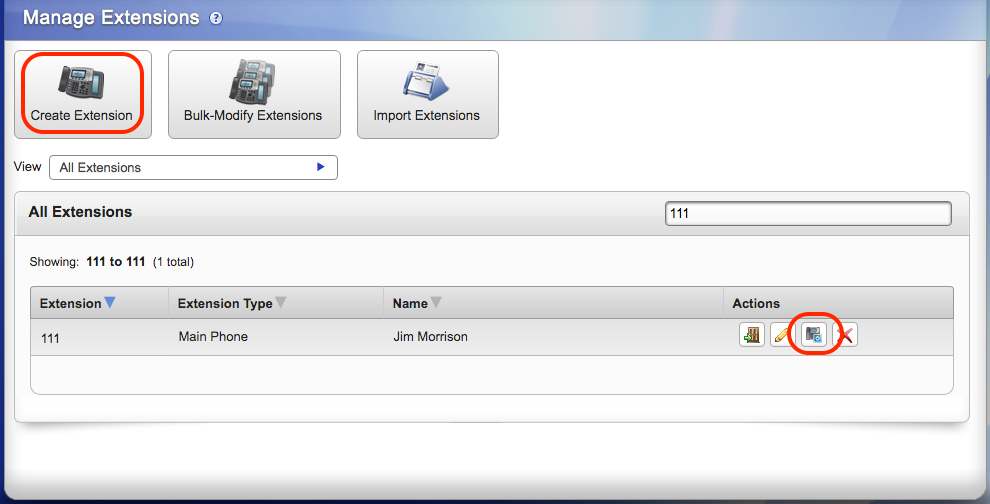Click the Extension Type column header
This screenshot has height=504, width=990.
tap(276, 303)
